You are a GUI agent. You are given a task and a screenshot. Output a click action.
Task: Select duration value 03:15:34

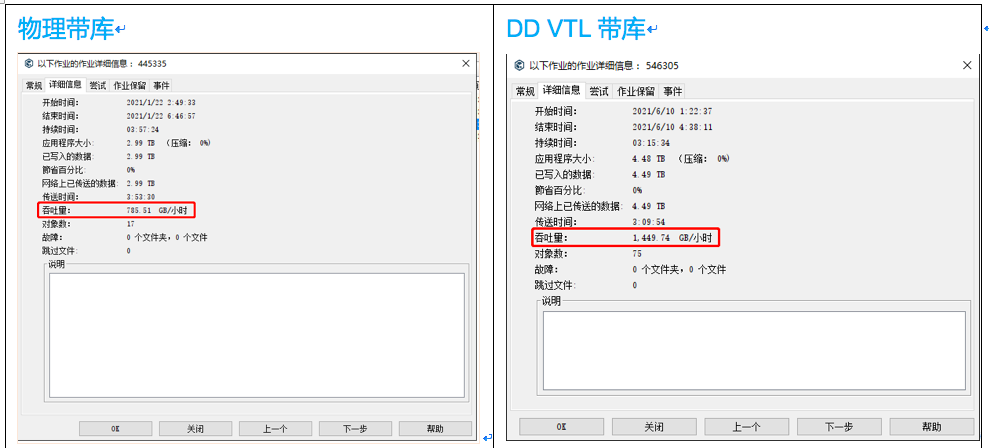651,143
